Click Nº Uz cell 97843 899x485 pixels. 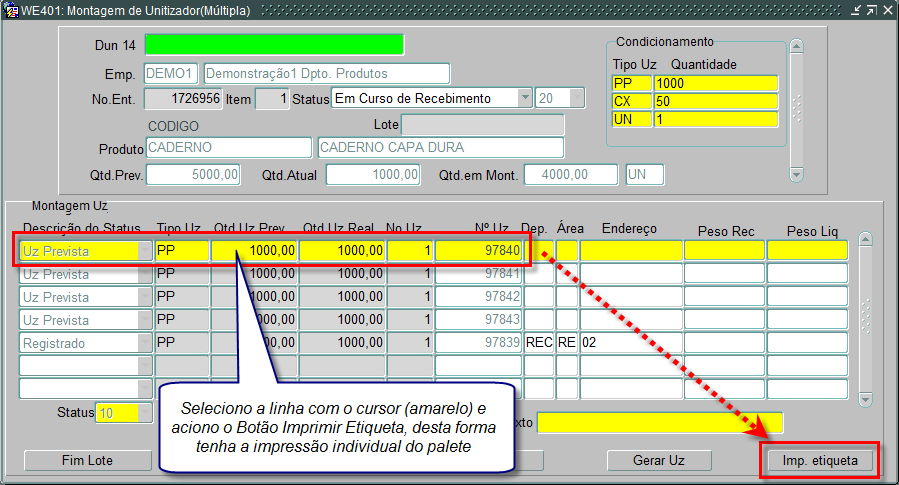478,320
